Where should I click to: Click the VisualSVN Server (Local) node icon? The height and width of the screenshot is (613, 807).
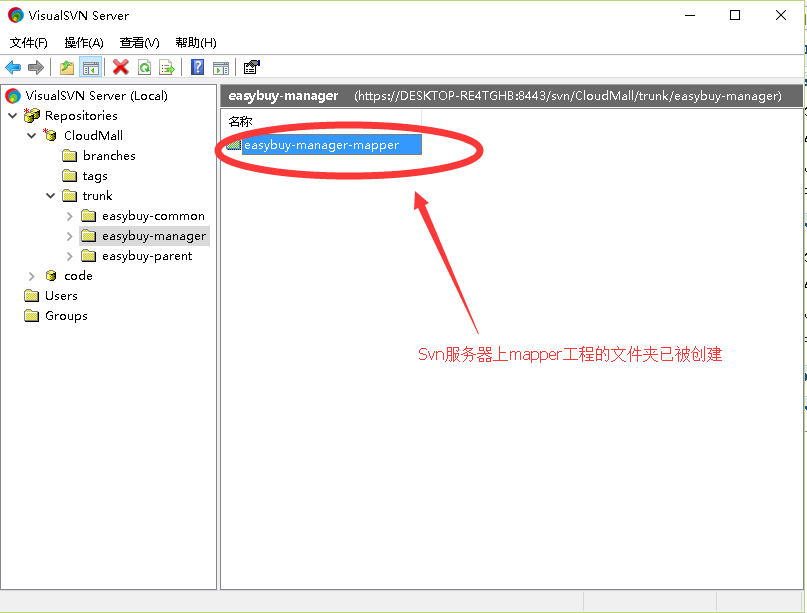coord(13,96)
